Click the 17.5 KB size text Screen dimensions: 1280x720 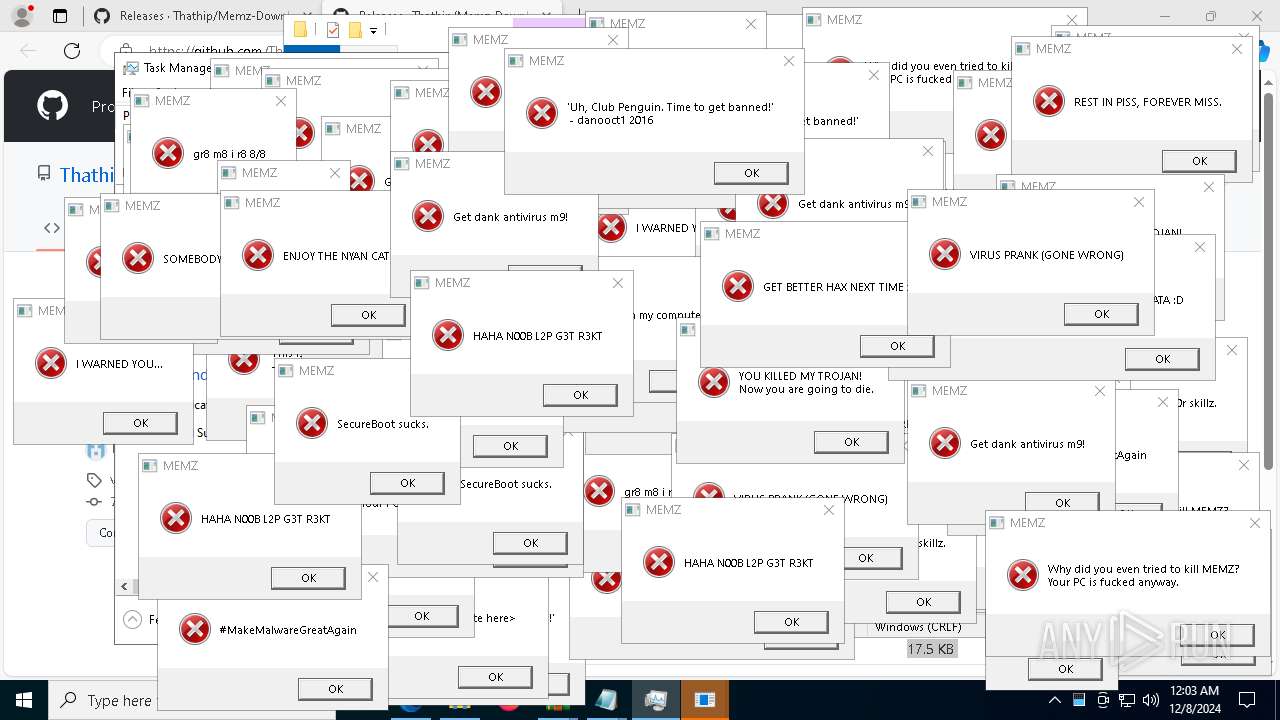pos(931,649)
